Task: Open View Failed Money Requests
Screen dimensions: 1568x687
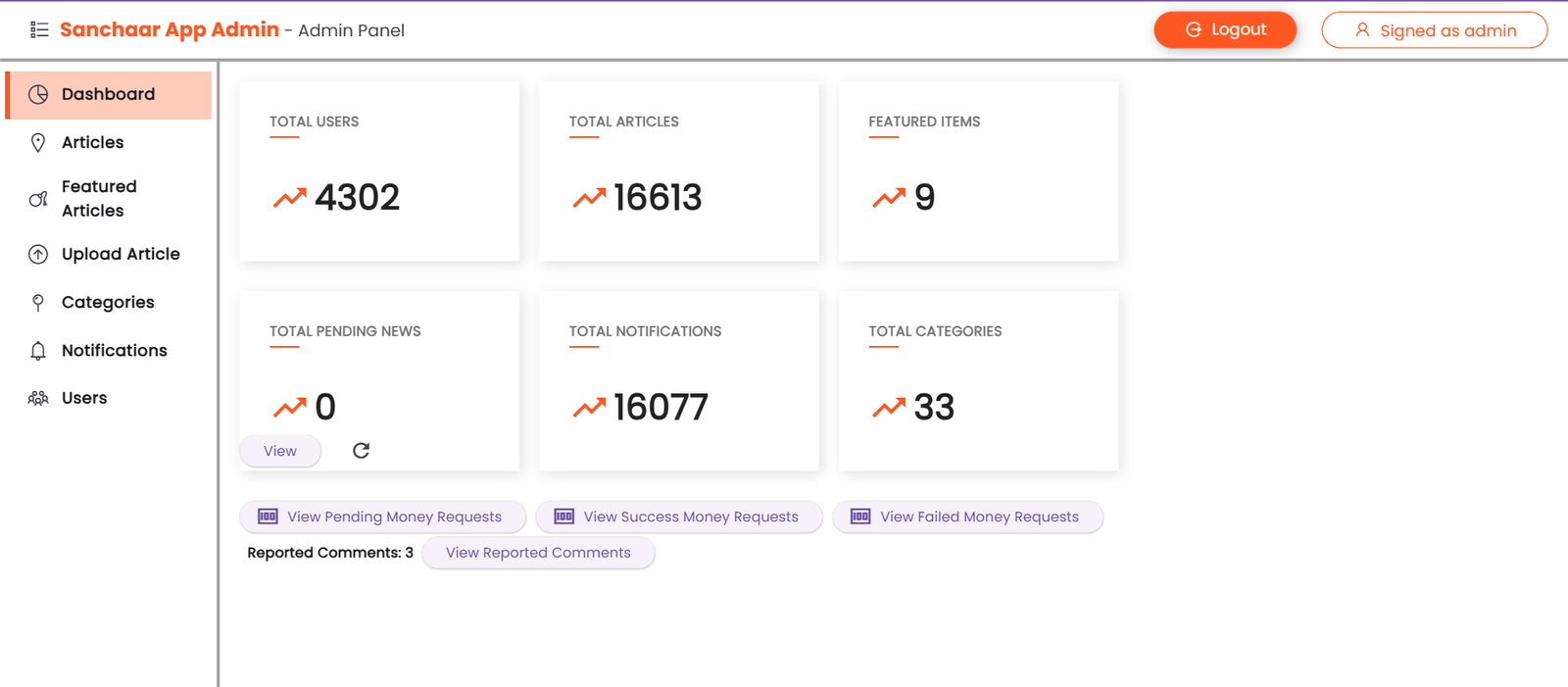Action: click(x=967, y=517)
